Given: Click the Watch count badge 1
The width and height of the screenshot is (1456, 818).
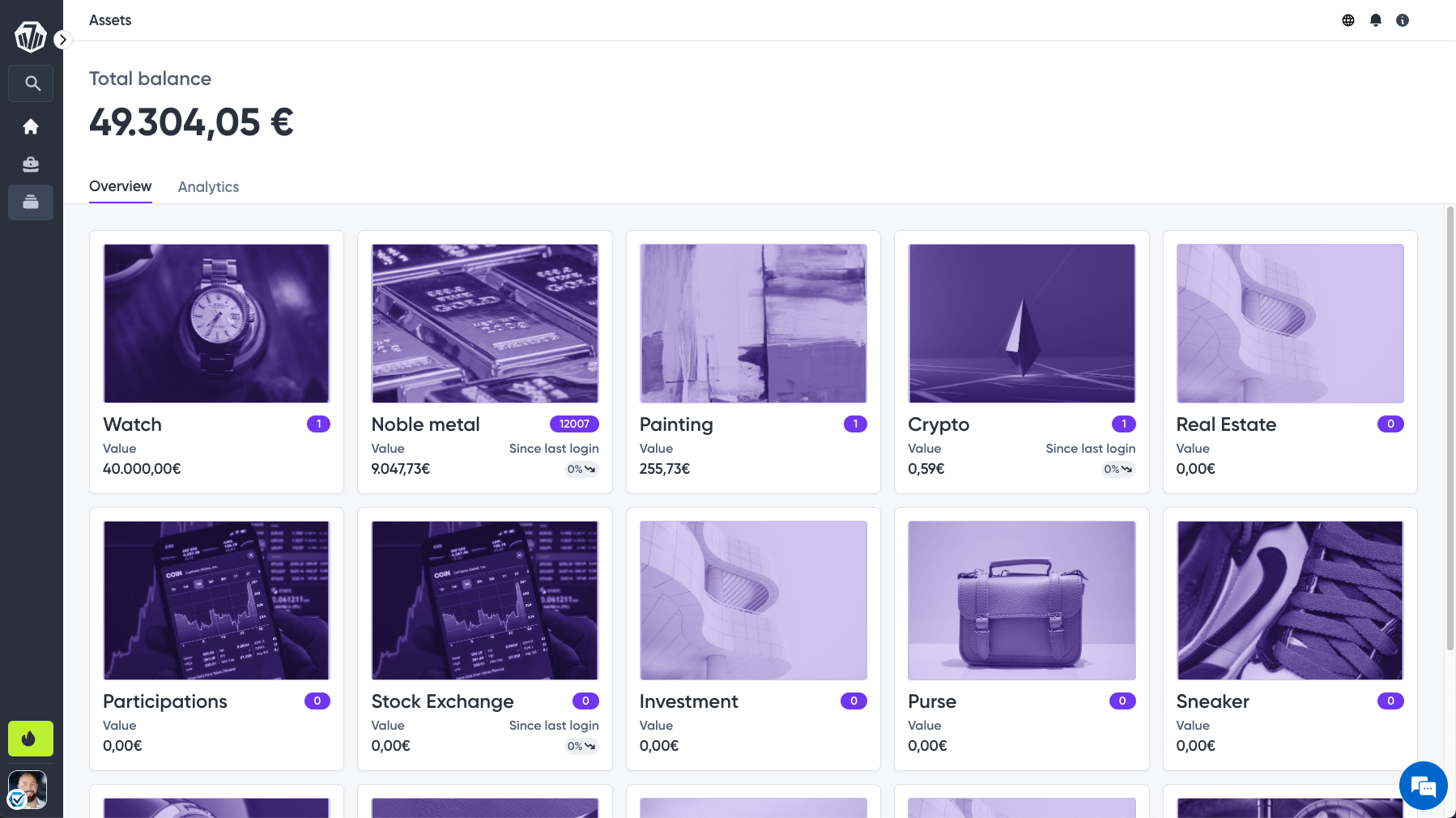Looking at the screenshot, I should point(319,424).
